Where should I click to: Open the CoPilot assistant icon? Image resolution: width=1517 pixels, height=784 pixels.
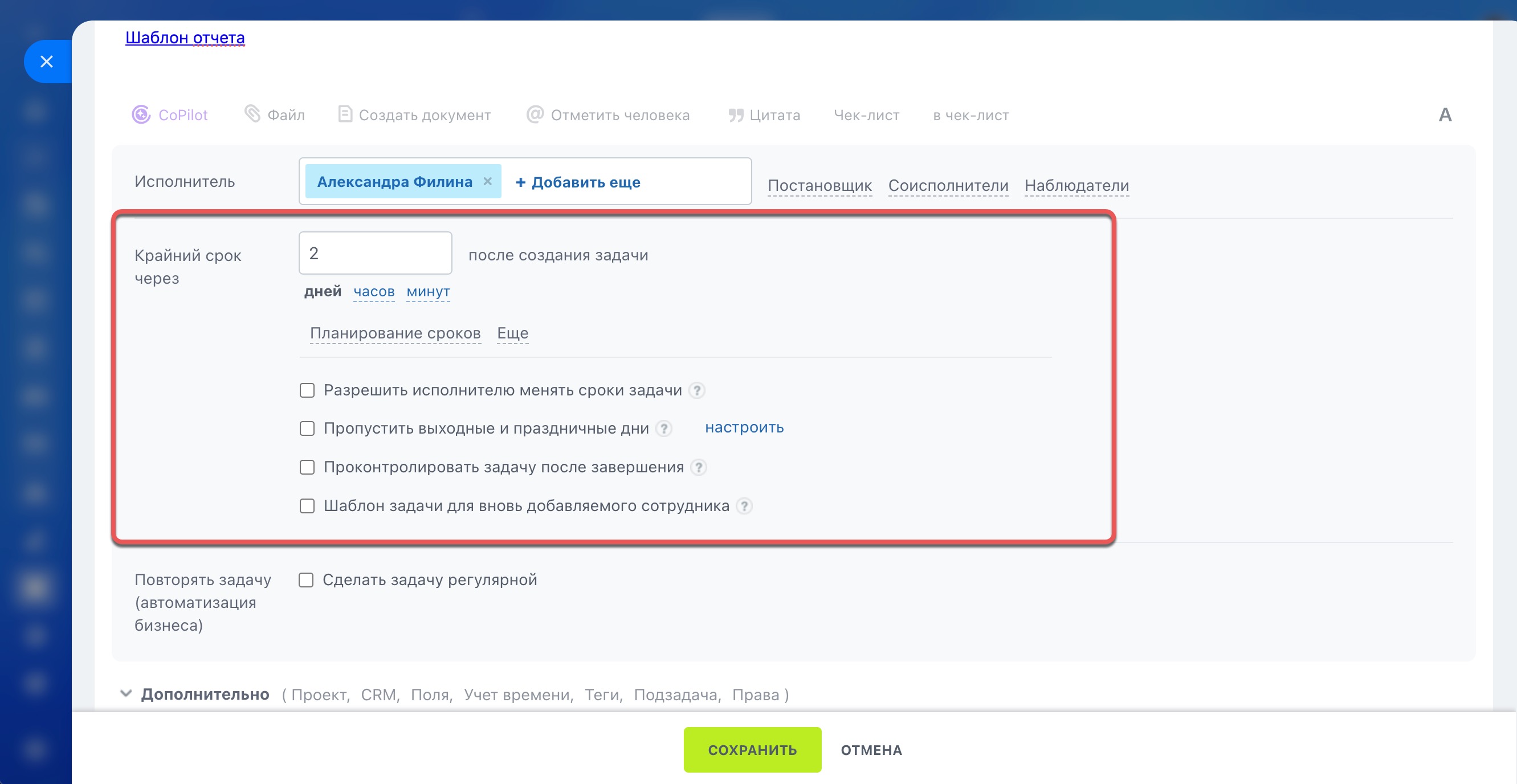(x=141, y=115)
